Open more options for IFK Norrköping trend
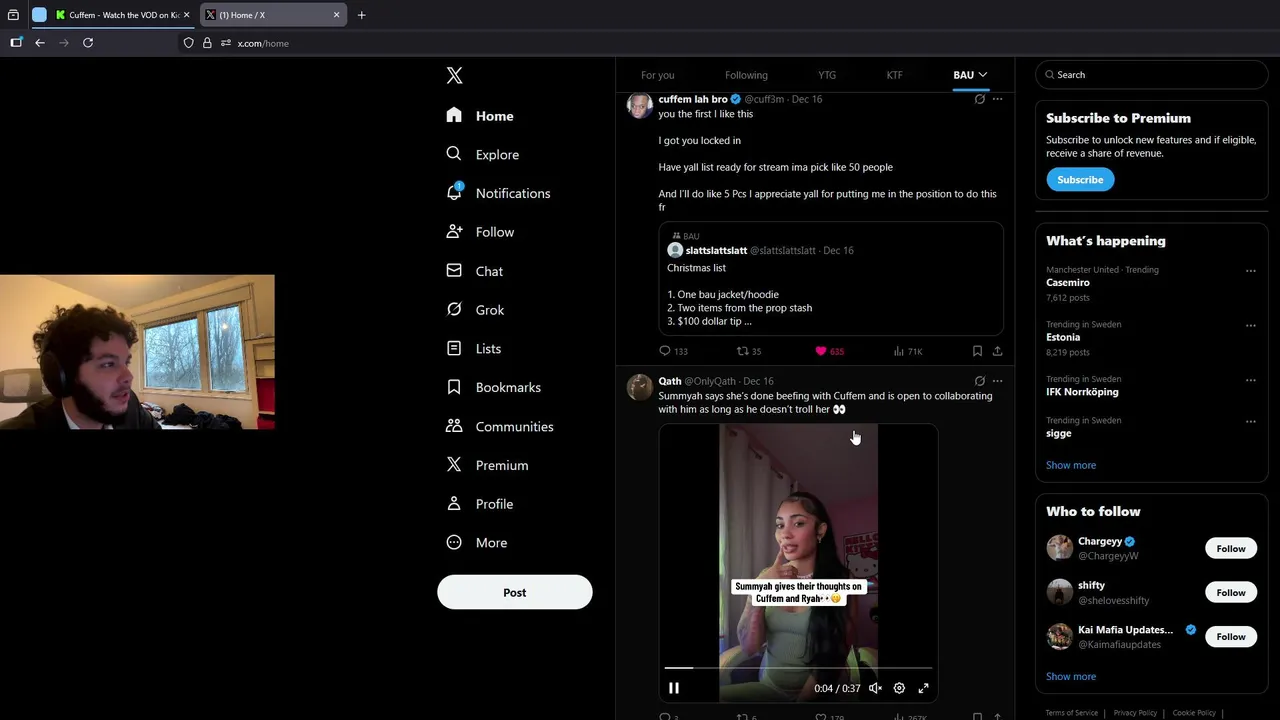The height and width of the screenshot is (720, 1280). 1250,380
